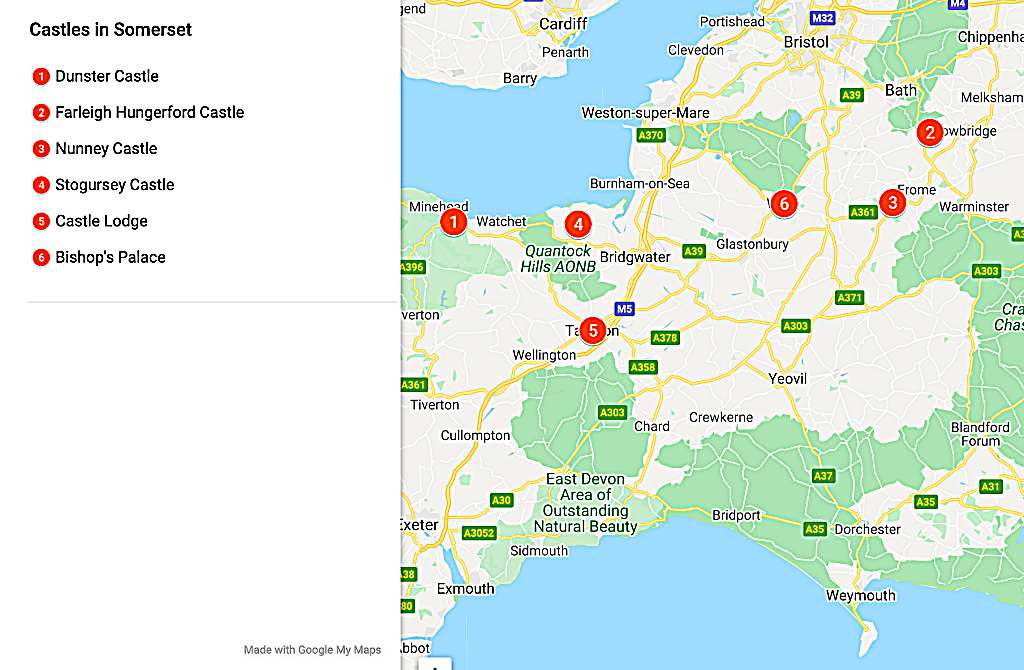The image size is (1024, 670).
Task: Click the Castles in Somerset title
Action: coord(110,29)
